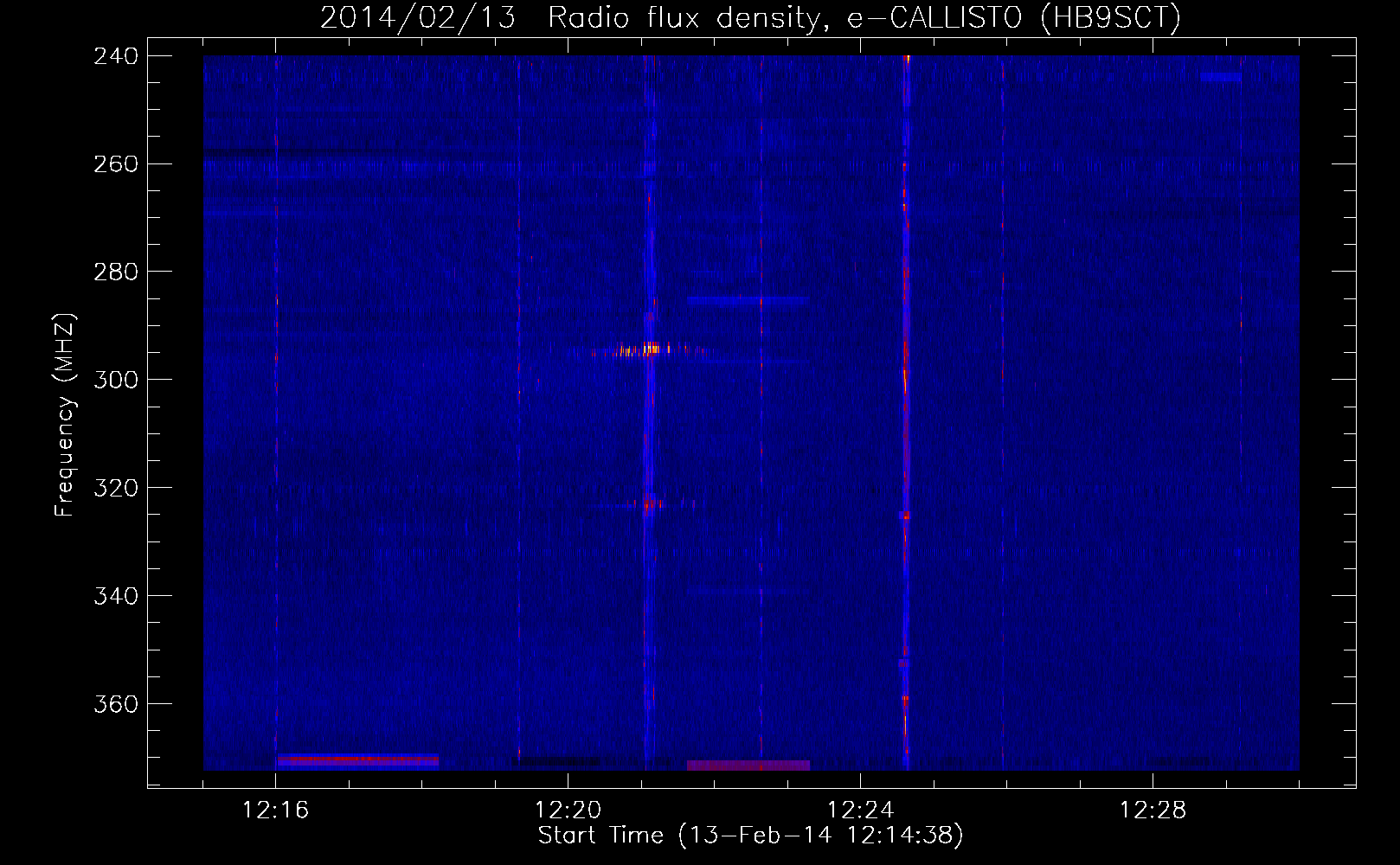This screenshot has height=865, width=1400.
Task: Select the 340 frequency tick label
Action: [x=116, y=597]
